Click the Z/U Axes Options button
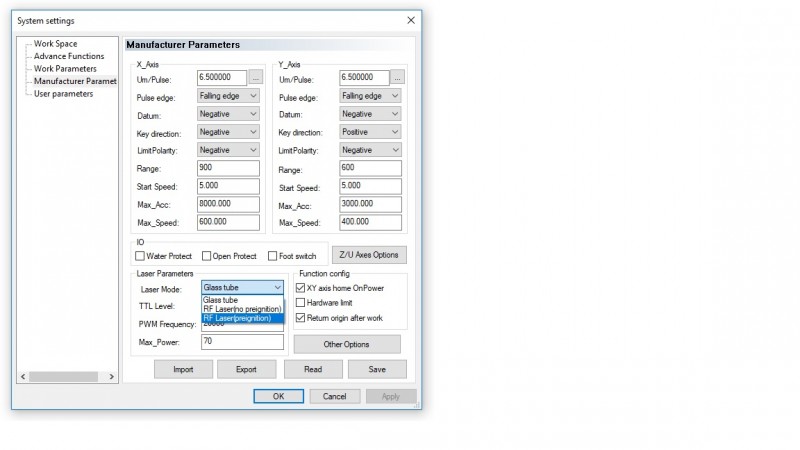This screenshot has width=800, height=450. [x=369, y=255]
